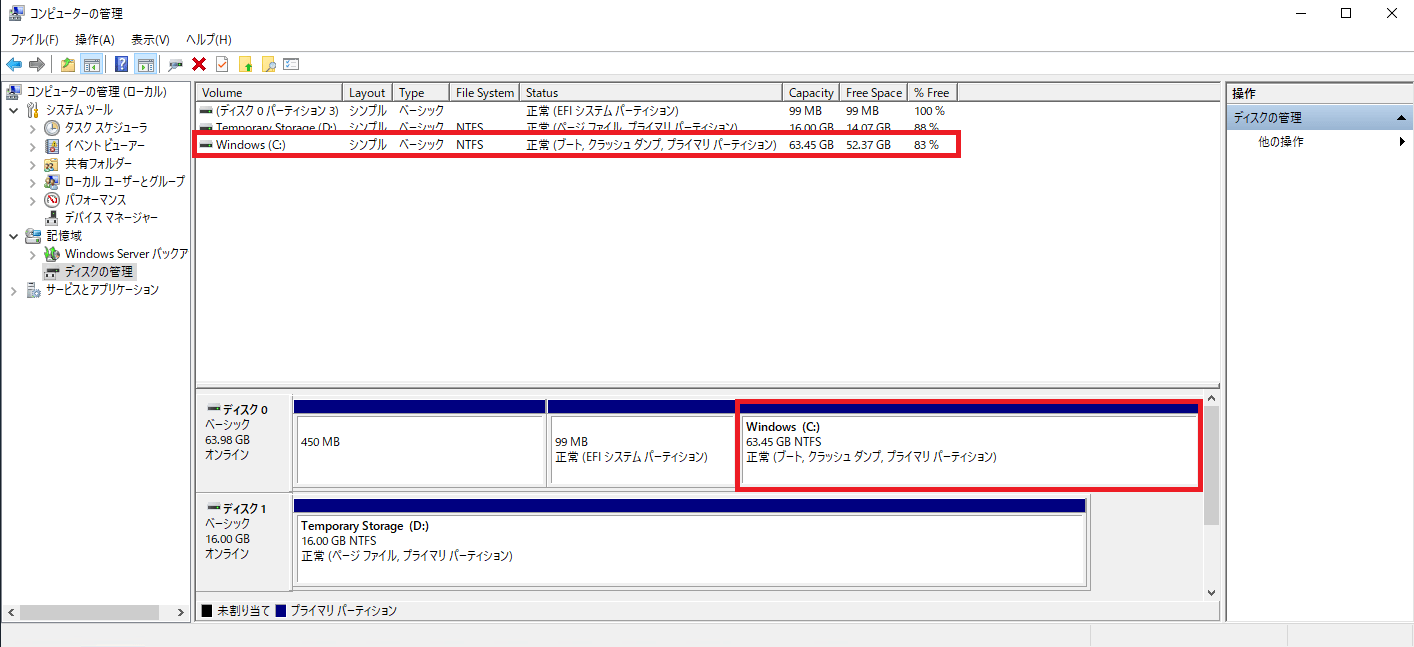Click the properties page checkmark icon
The height and width of the screenshot is (647, 1414).
[221, 64]
